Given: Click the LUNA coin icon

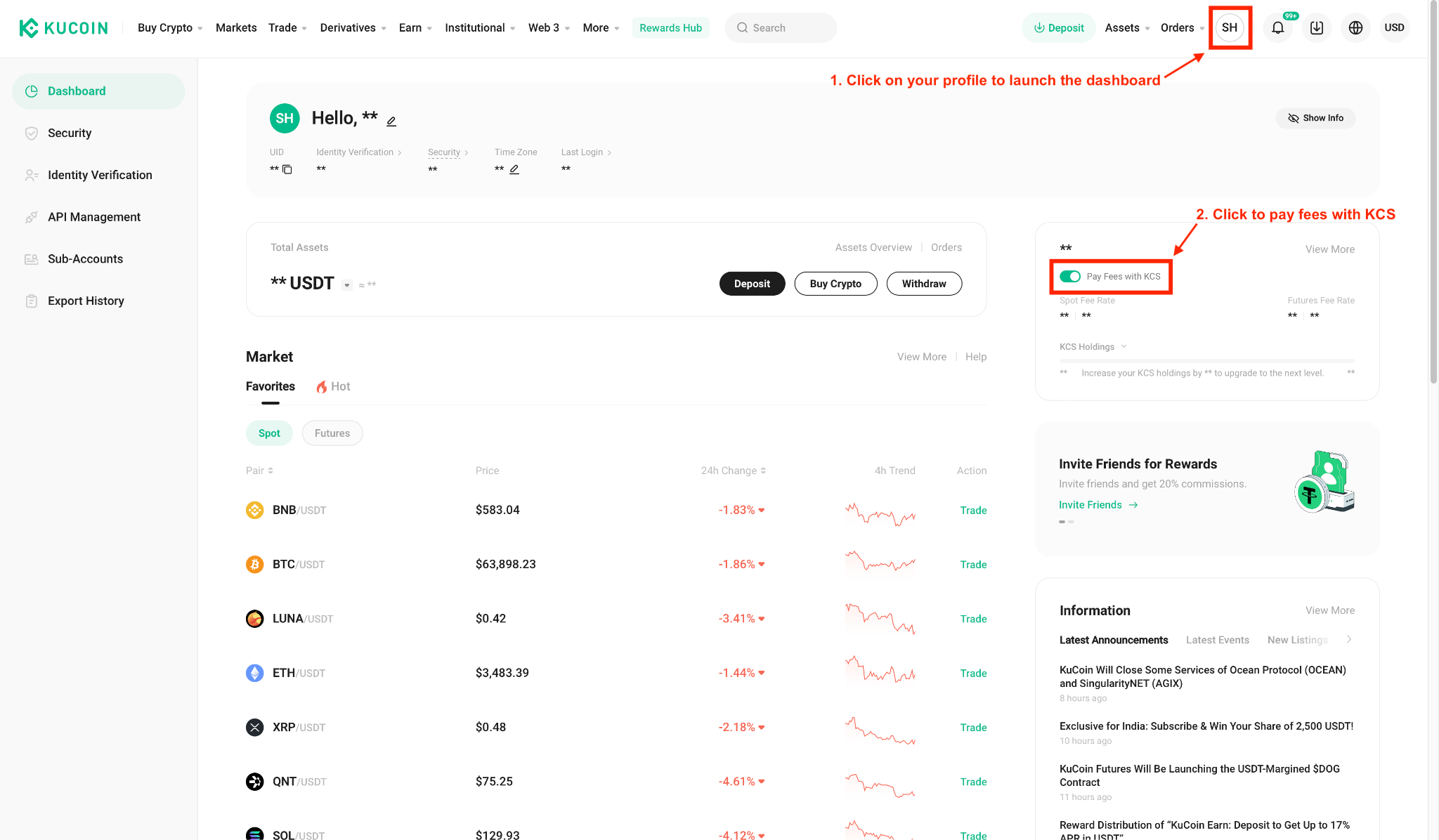Looking at the screenshot, I should click(254, 619).
